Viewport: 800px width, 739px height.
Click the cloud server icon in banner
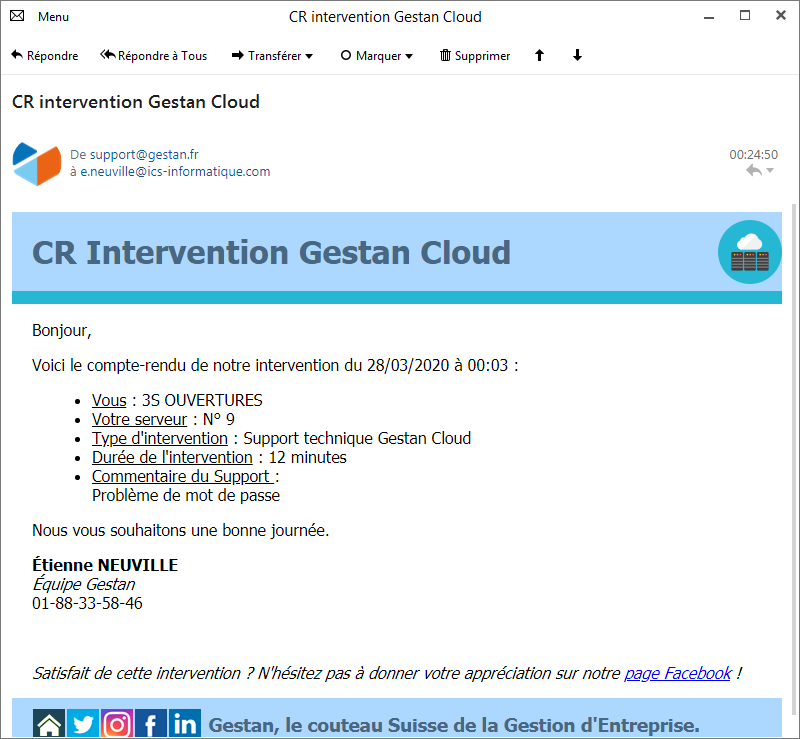pyautogui.click(x=749, y=252)
